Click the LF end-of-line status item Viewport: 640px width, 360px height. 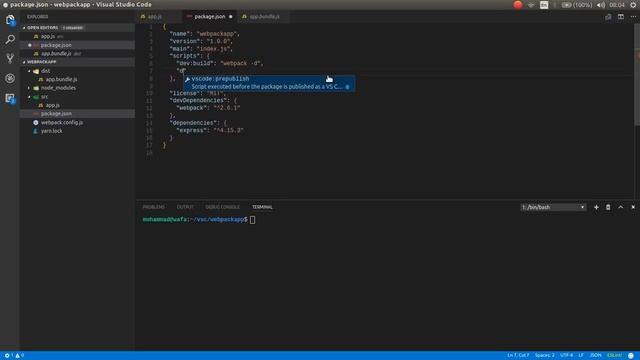coord(581,356)
